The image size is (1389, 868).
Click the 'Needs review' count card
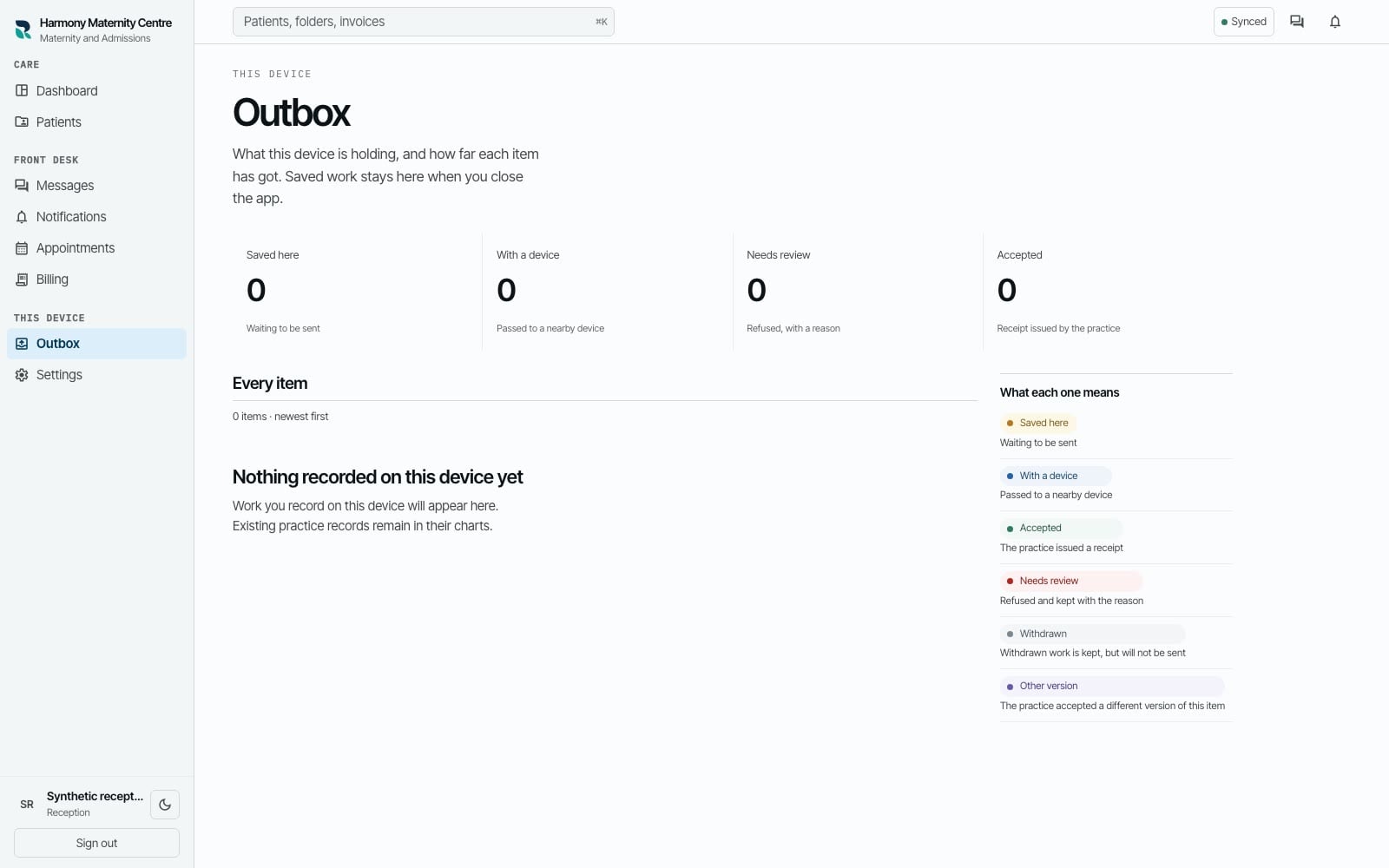click(x=858, y=292)
